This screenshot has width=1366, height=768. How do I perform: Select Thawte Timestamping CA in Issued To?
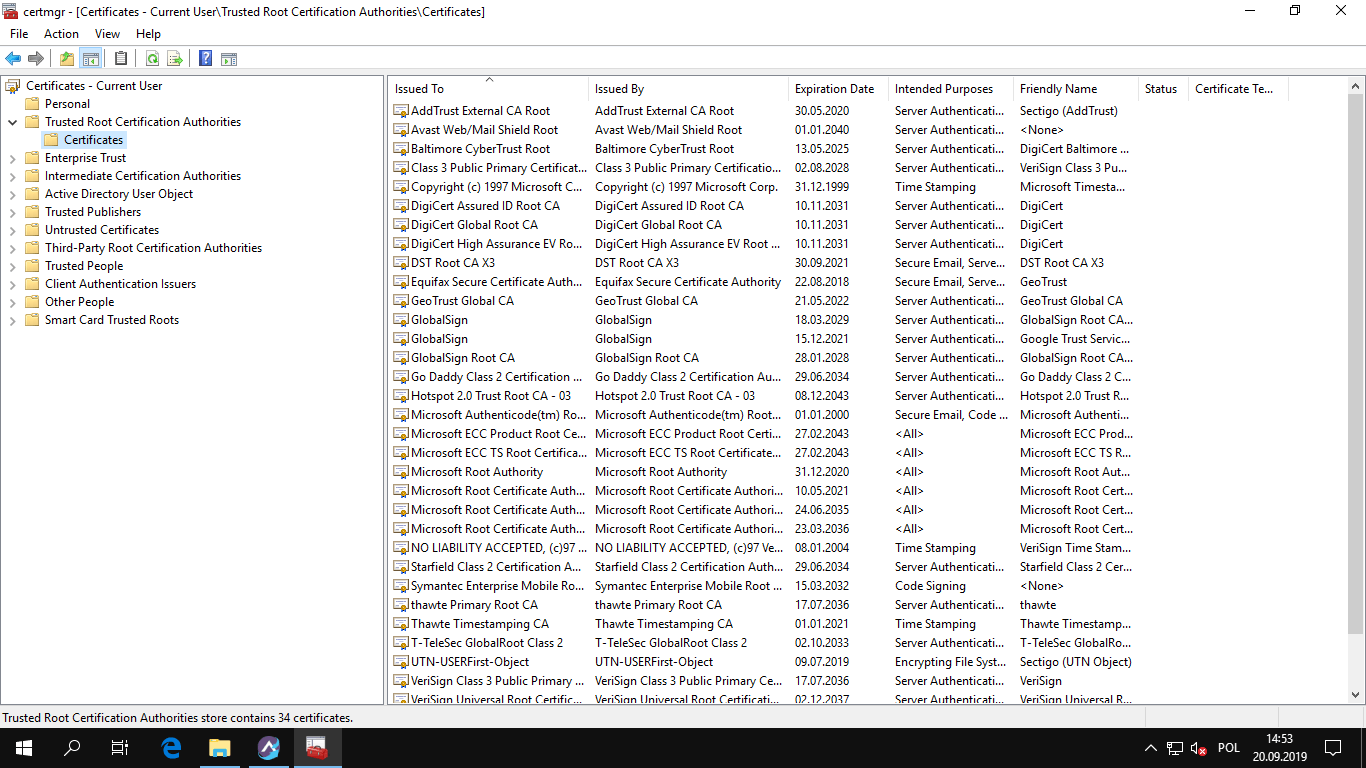point(480,624)
